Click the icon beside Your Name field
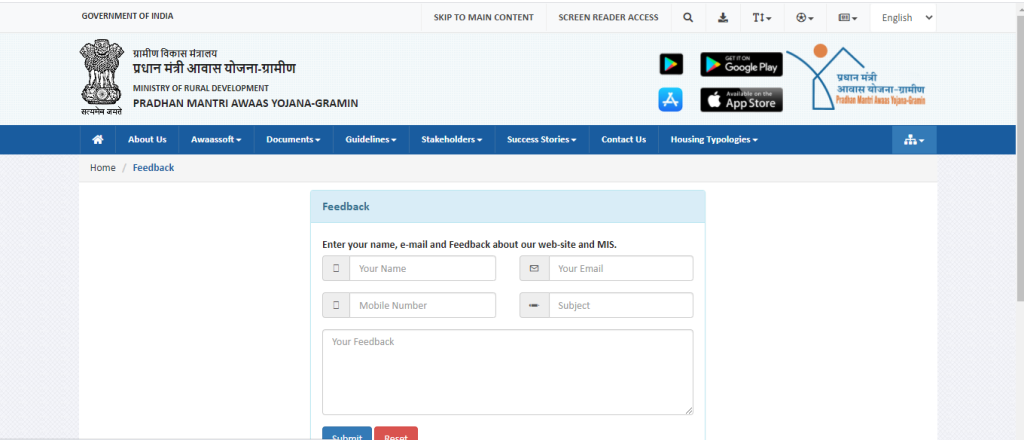1024x440 pixels. [336, 268]
